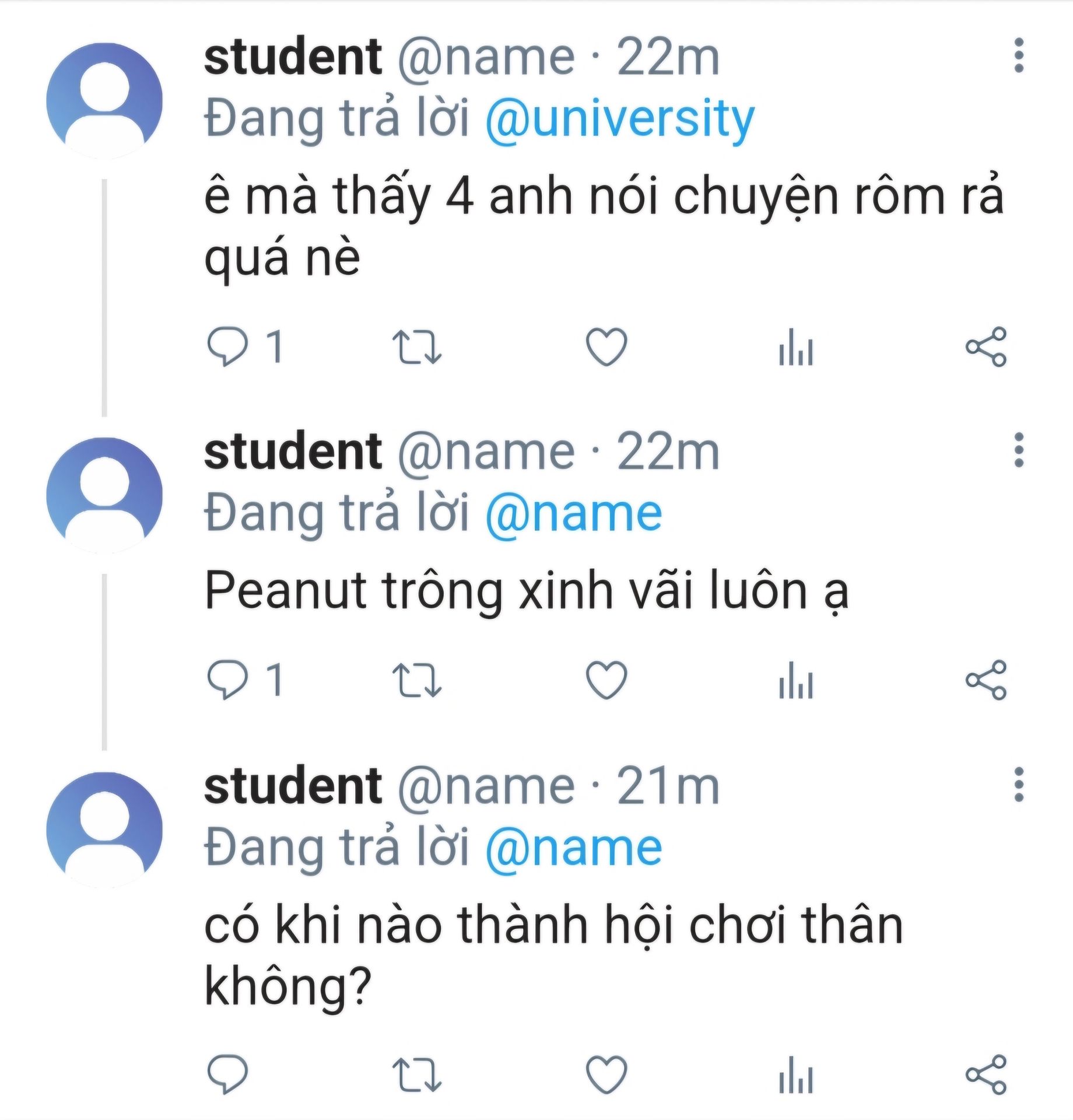The height and width of the screenshot is (1120, 1073).
Task: Open the @university mention link
Action: [x=620, y=119]
